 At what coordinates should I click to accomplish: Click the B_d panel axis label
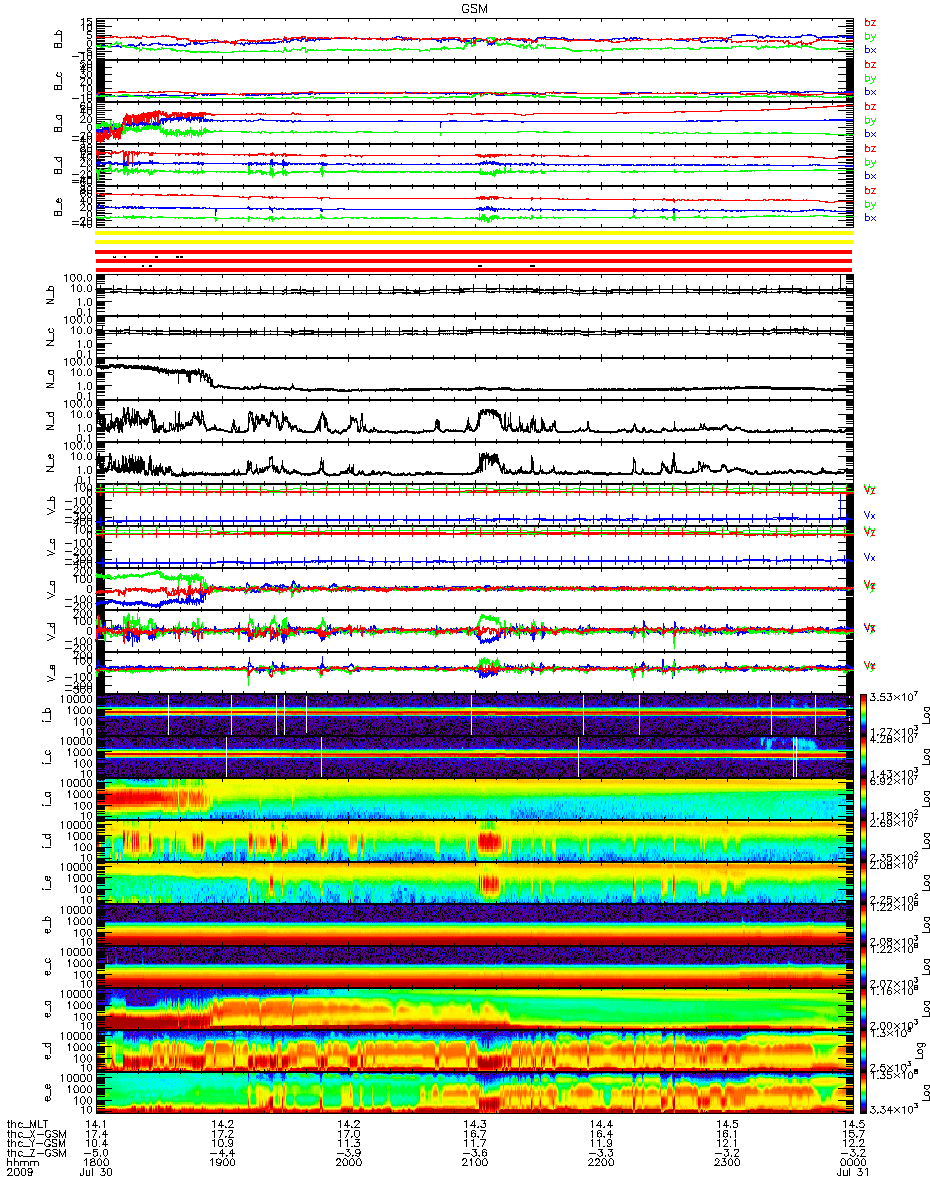coord(59,165)
